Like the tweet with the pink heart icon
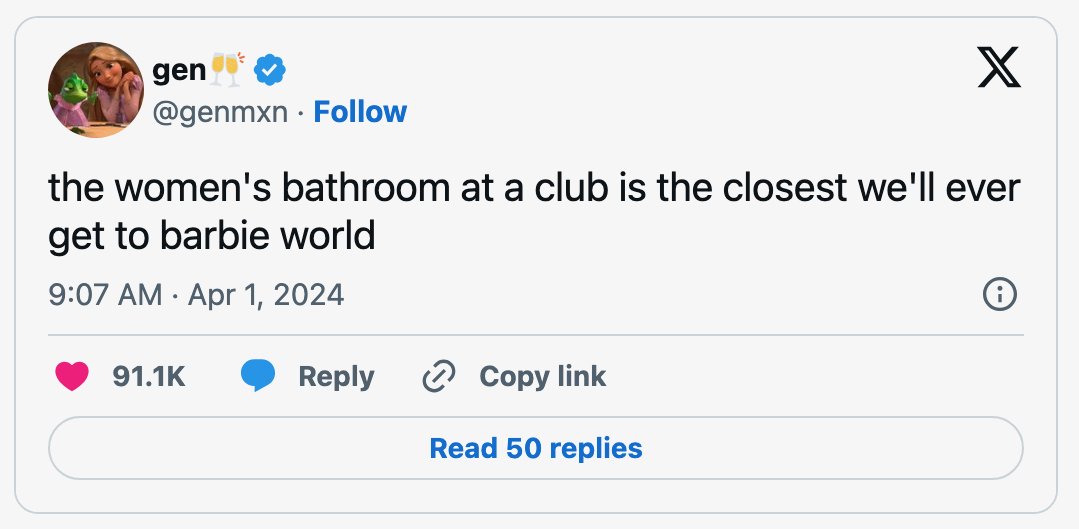The width and height of the screenshot is (1079, 529). [x=72, y=376]
